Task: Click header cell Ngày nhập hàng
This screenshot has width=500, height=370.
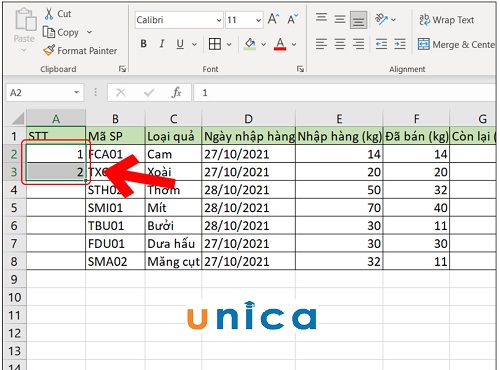Action: coord(248,136)
